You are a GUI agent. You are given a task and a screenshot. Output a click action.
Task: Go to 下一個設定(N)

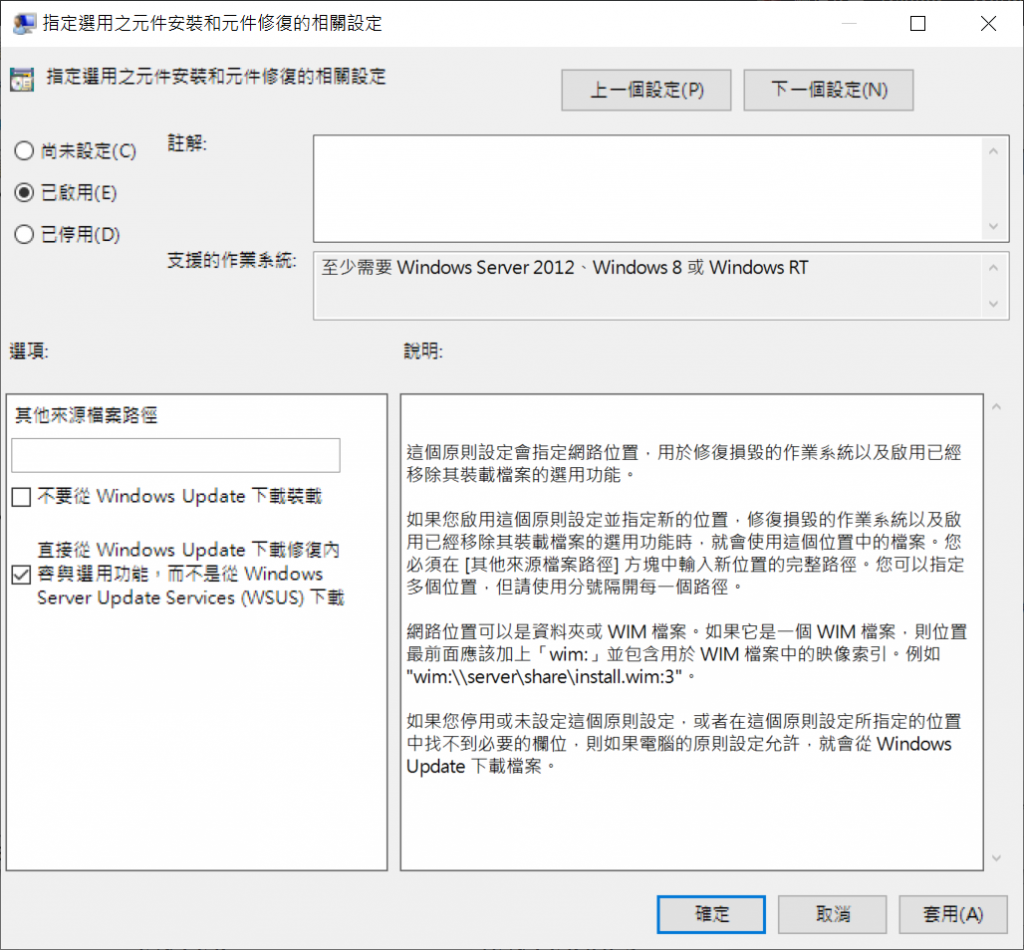tap(828, 90)
